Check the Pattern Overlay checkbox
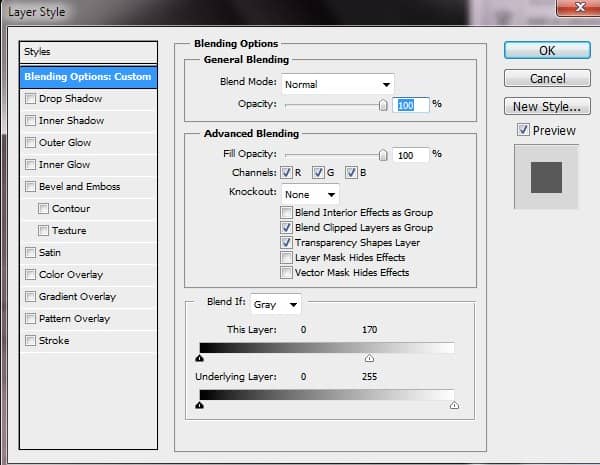The height and width of the screenshot is (465, 600). click(30, 319)
